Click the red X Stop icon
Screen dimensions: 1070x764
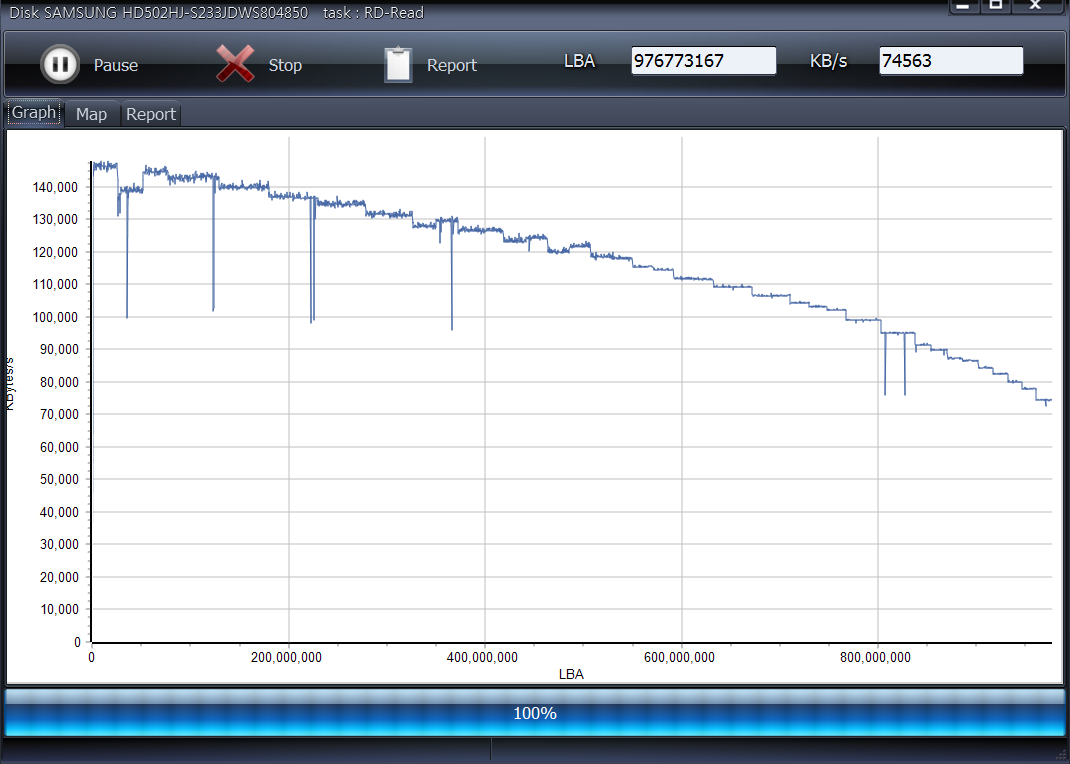coord(235,65)
